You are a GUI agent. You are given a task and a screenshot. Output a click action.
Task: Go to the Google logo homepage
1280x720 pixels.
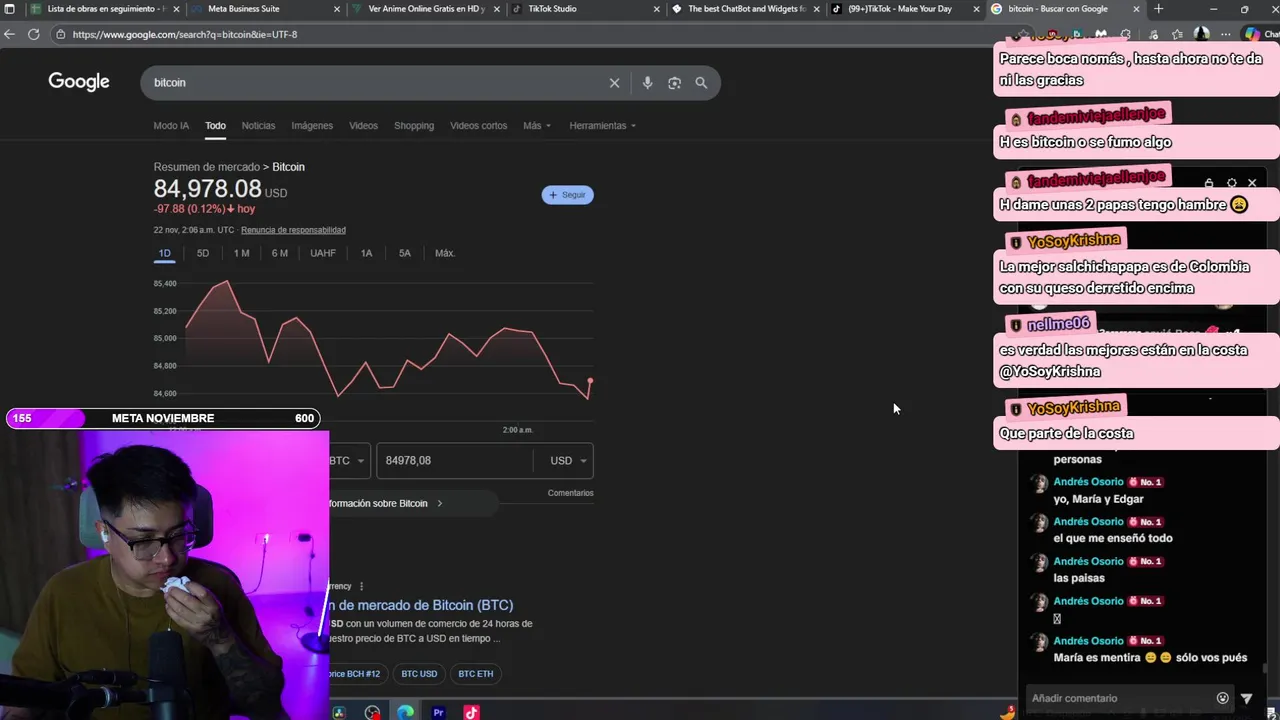coord(79,82)
